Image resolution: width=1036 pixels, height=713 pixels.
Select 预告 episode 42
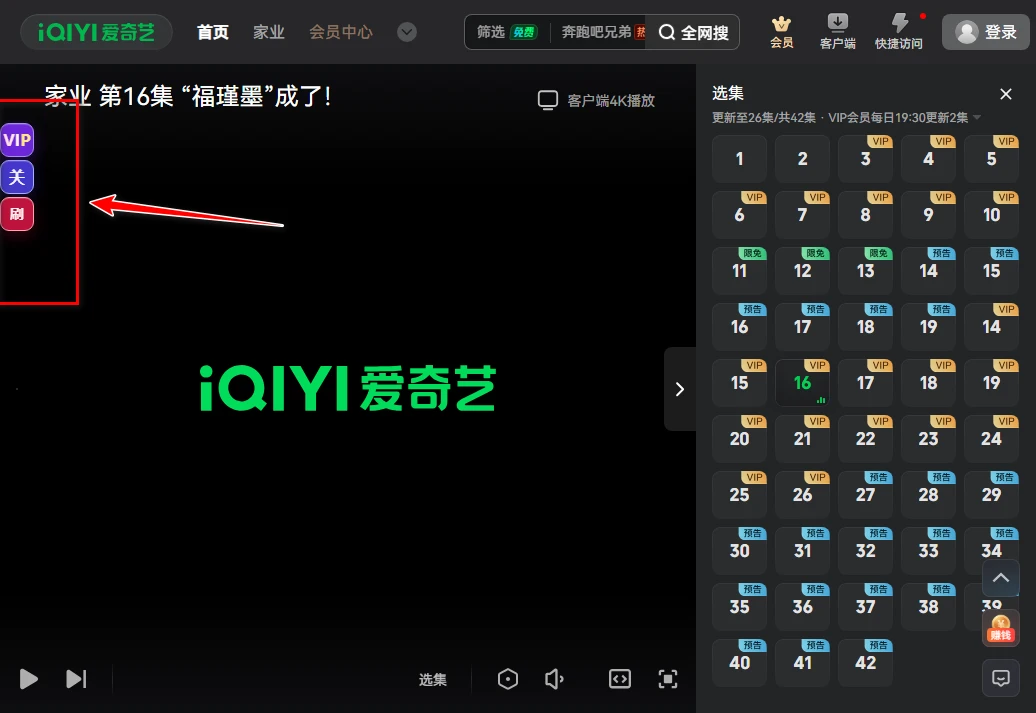(x=866, y=663)
